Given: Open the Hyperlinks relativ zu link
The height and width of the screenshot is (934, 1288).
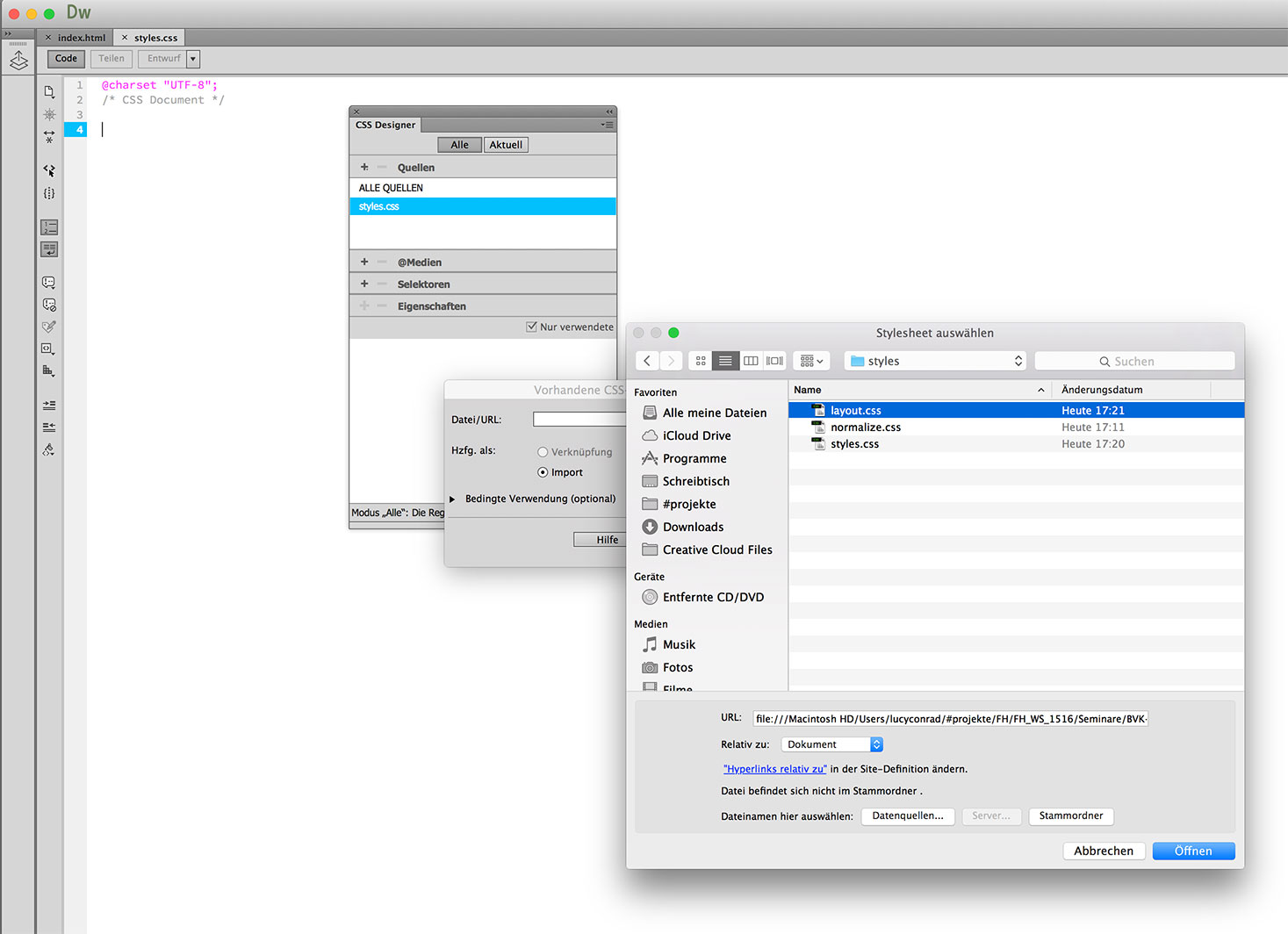Looking at the screenshot, I should 774,769.
